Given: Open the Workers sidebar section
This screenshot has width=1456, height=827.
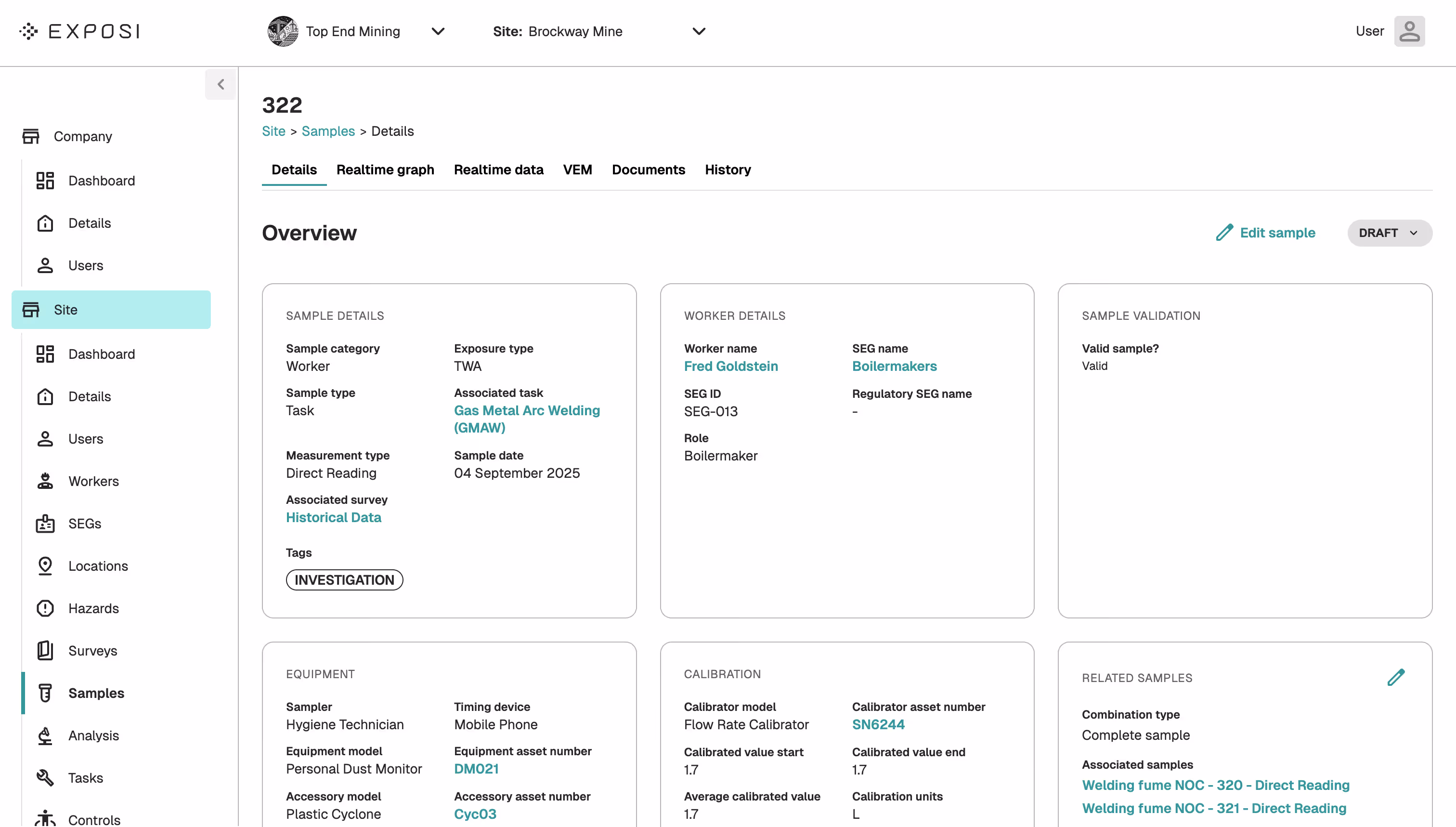Looking at the screenshot, I should click(x=94, y=481).
